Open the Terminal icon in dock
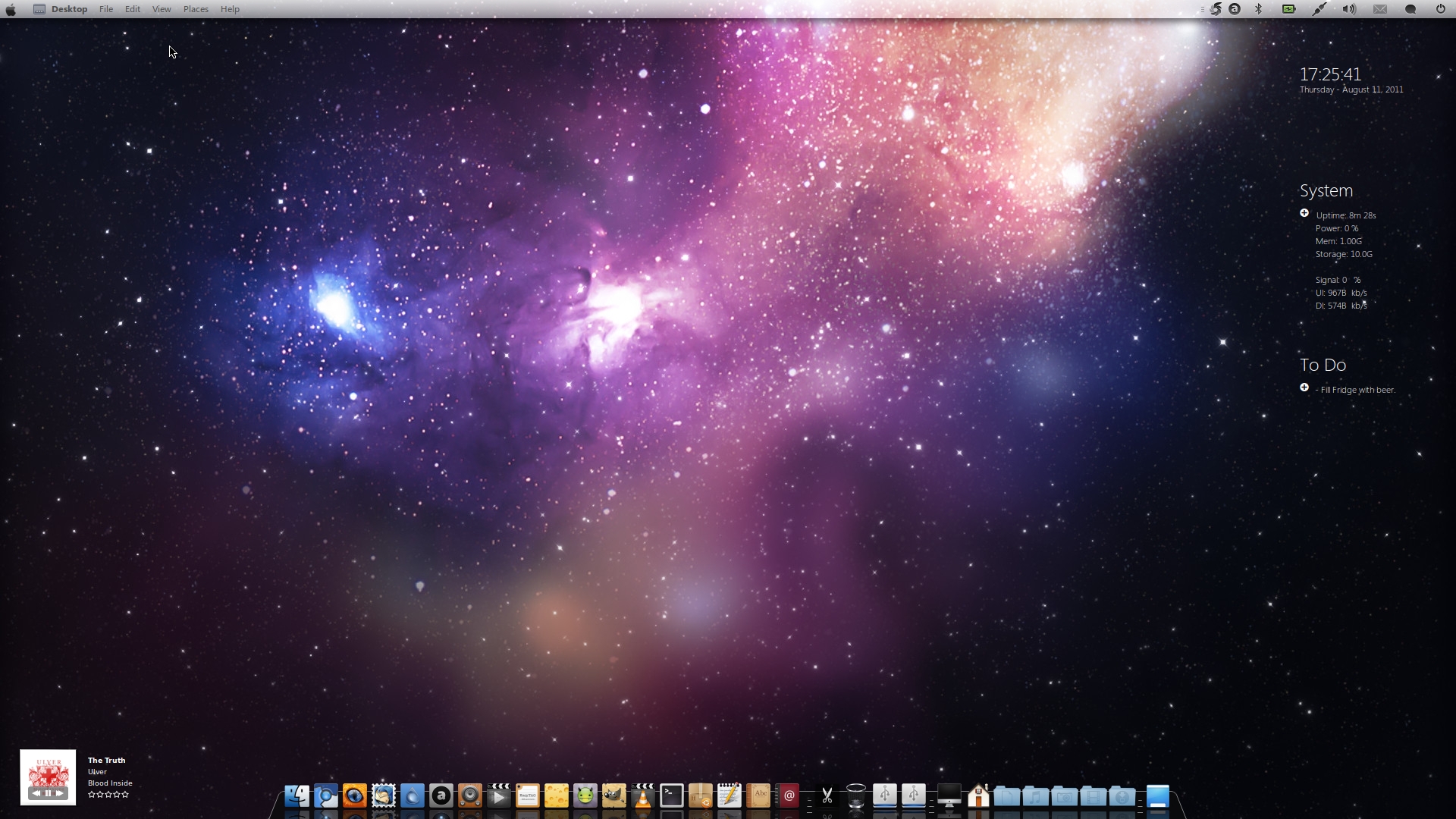 (x=671, y=795)
